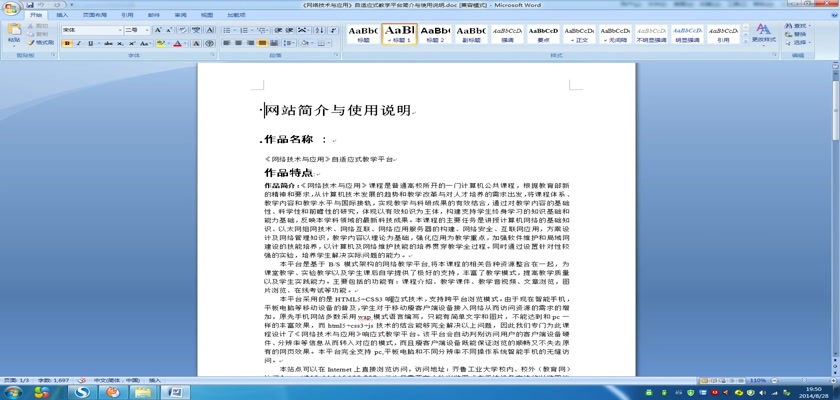Open the Office button menu
Screen dimensions: 840x400
11,9
